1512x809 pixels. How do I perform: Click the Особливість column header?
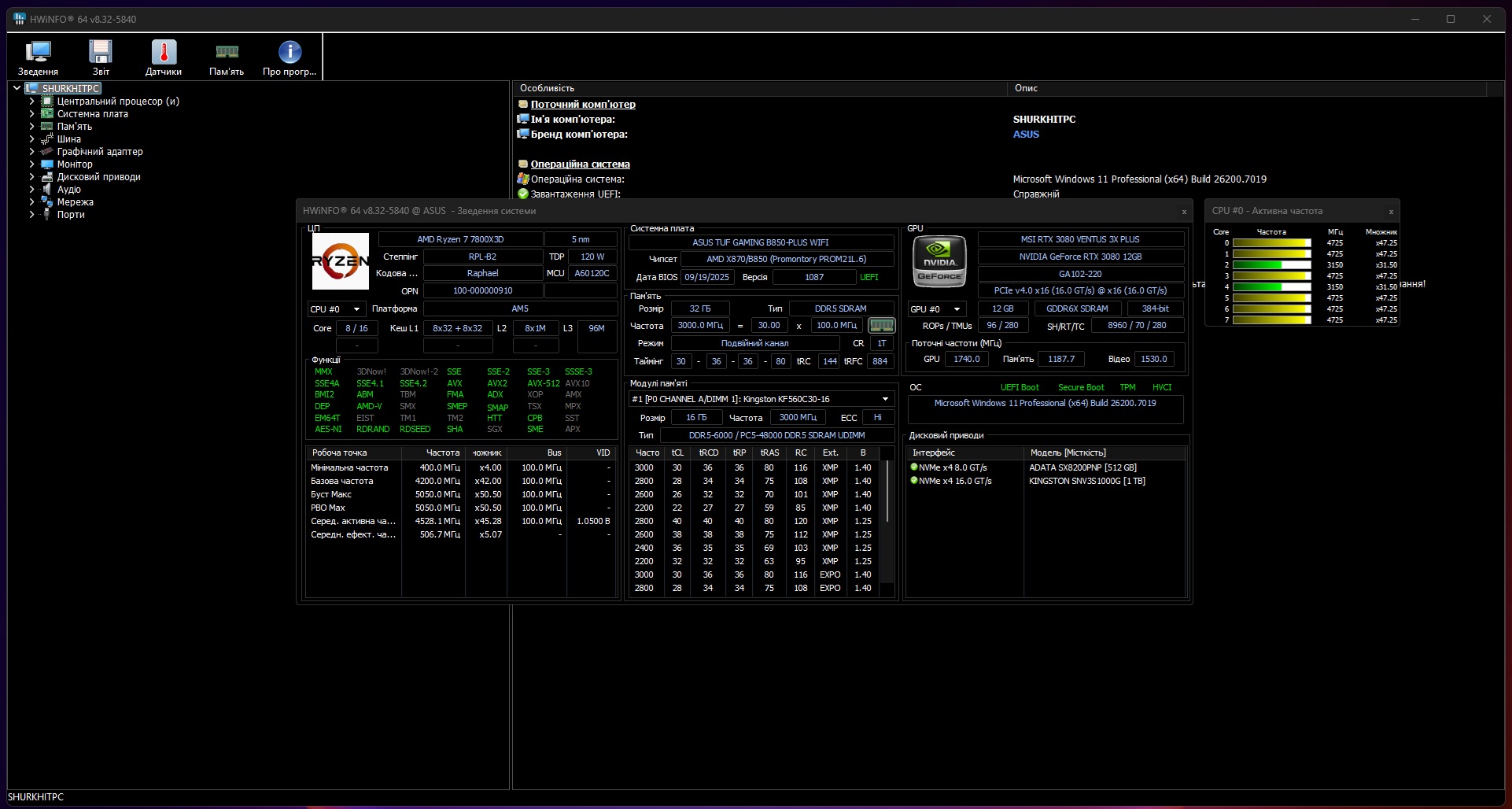coord(760,88)
